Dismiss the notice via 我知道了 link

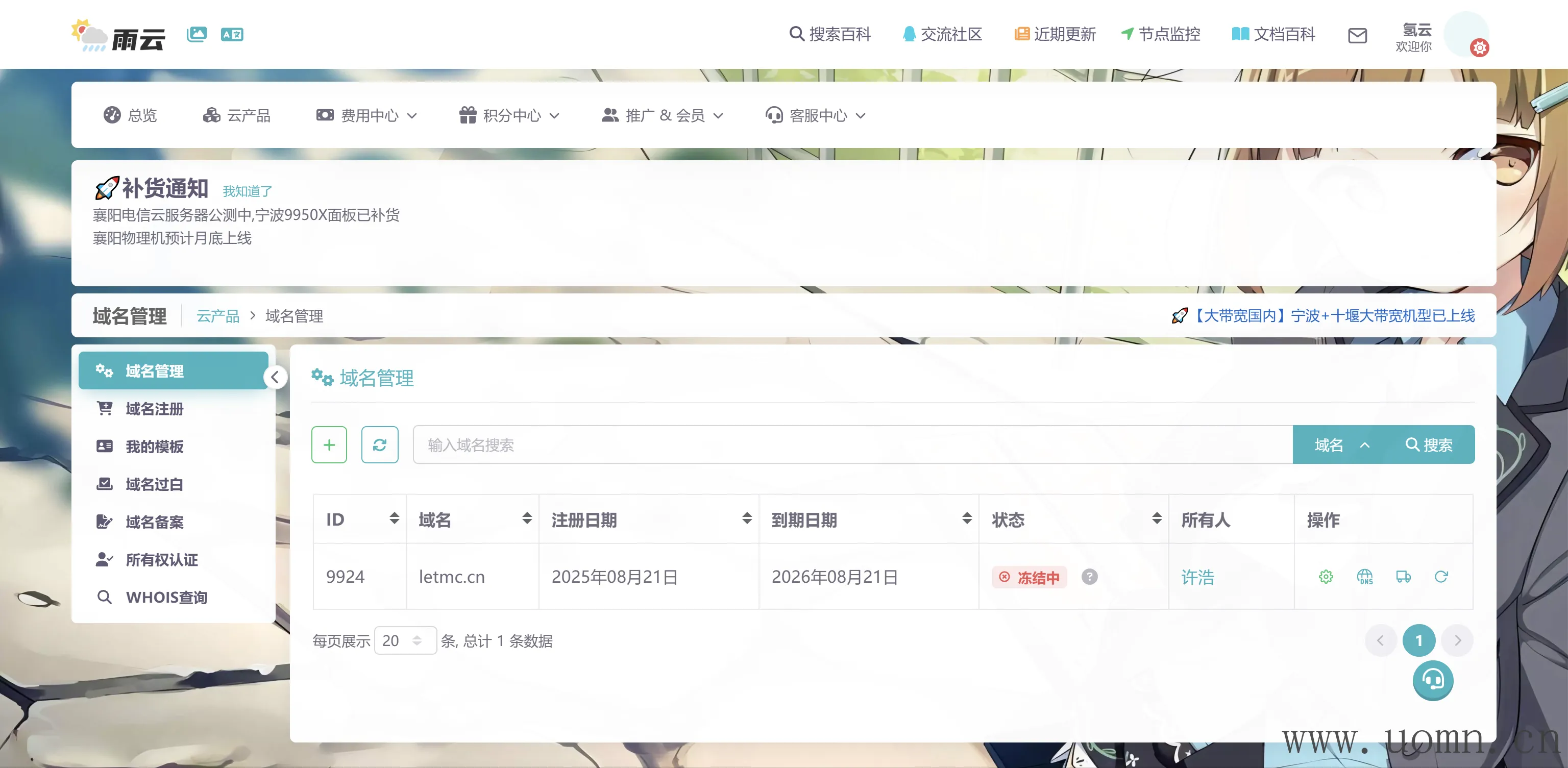click(247, 191)
